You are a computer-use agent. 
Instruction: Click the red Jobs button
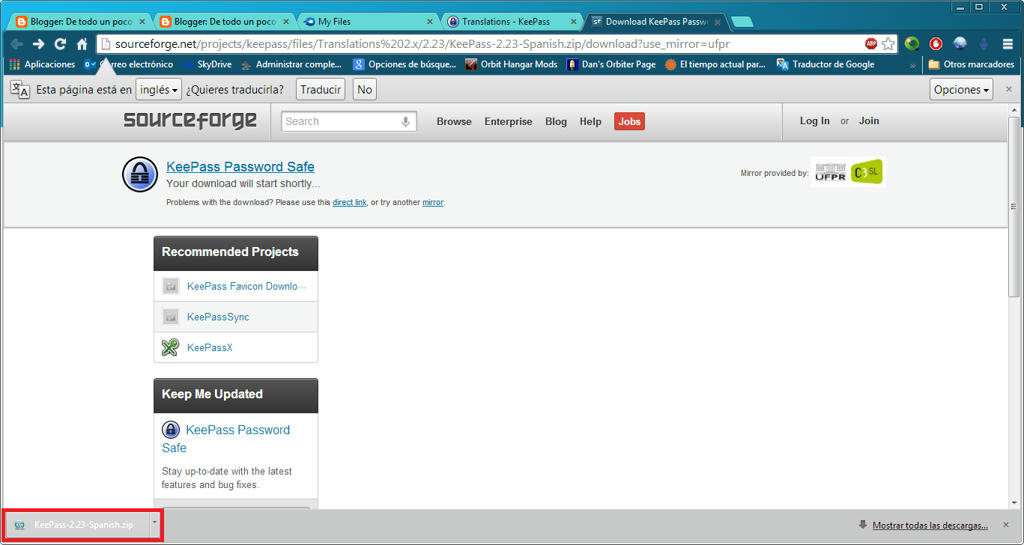tap(629, 121)
